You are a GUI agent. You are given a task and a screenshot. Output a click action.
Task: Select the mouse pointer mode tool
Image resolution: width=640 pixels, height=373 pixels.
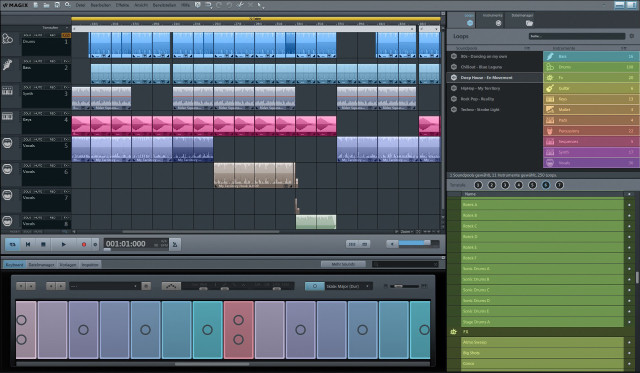pos(260,5)
